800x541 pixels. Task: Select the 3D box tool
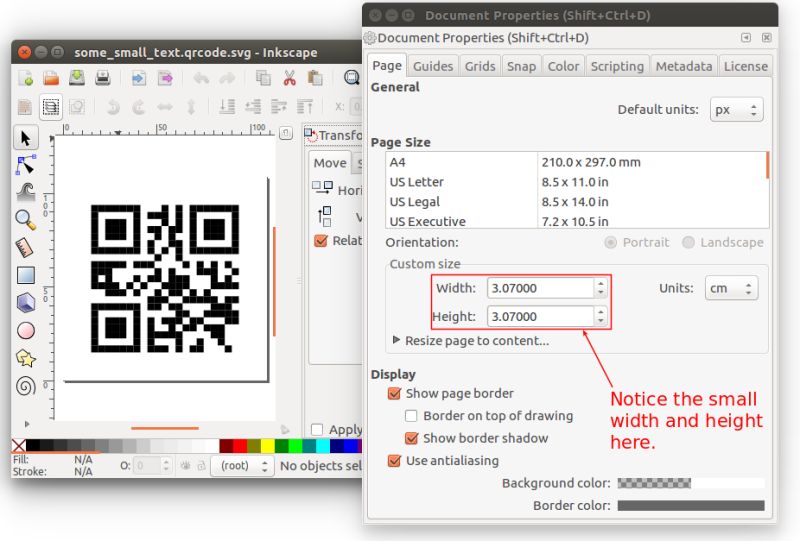(x=26, y=303)
